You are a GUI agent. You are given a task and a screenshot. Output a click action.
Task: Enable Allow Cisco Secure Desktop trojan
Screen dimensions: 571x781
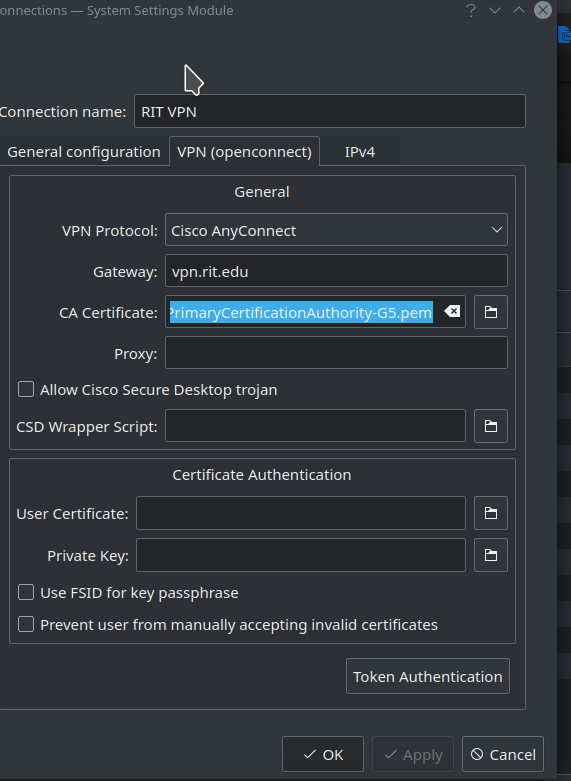pos(26,390)
